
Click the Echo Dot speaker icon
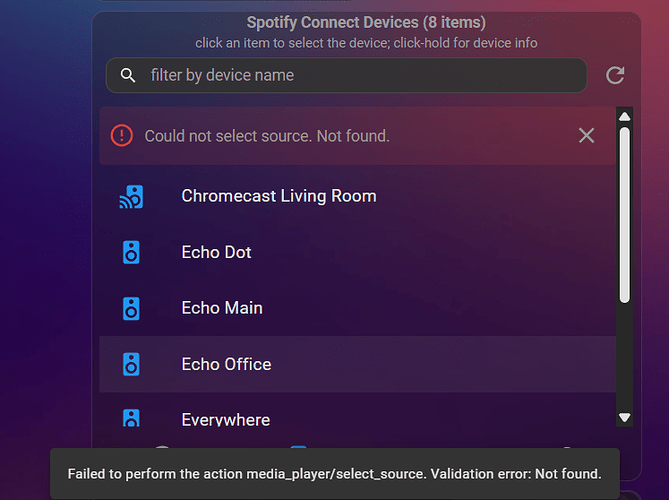131,253
